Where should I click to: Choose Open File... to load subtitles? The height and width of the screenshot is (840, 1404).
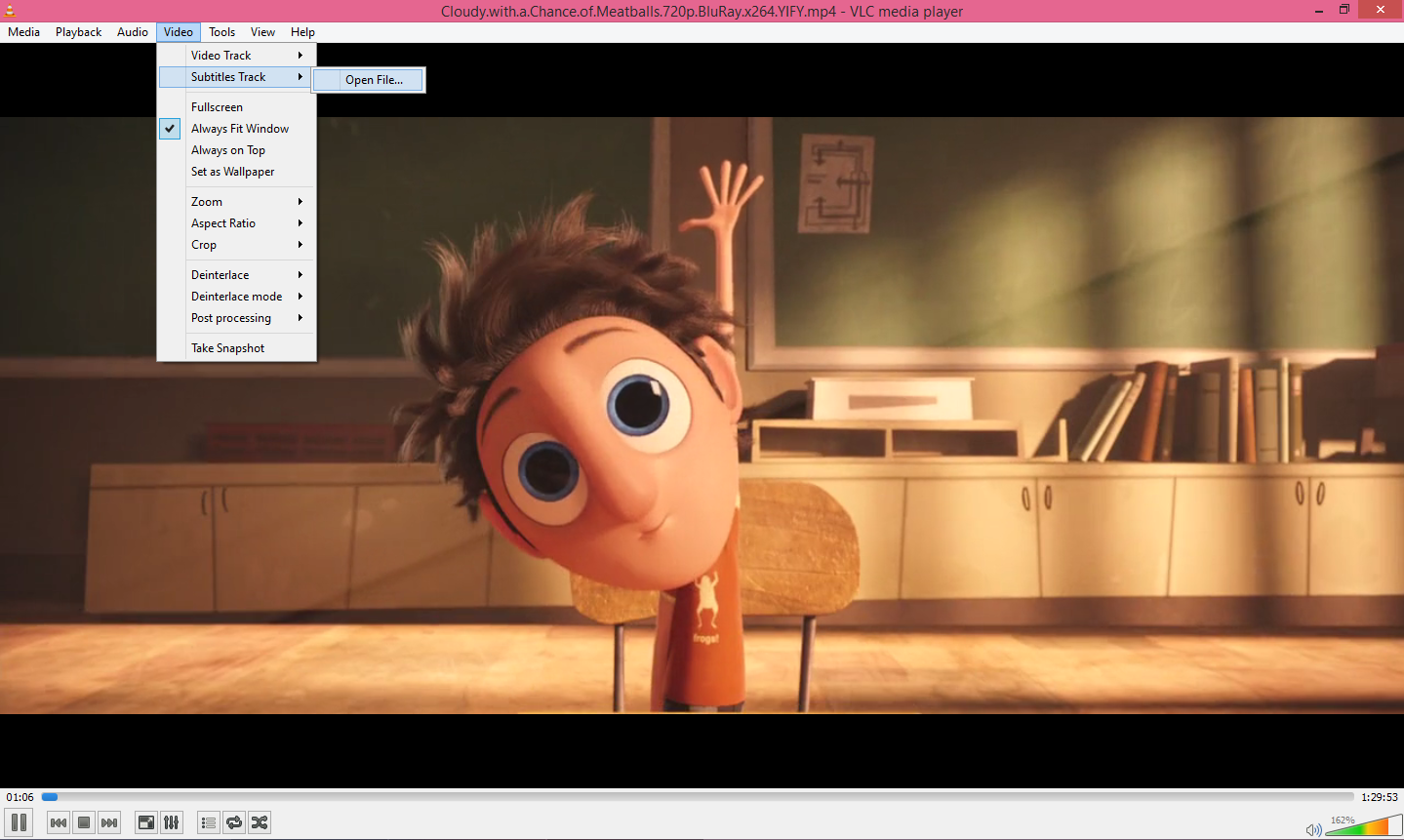pyautogui.click(x=369, y=80)
